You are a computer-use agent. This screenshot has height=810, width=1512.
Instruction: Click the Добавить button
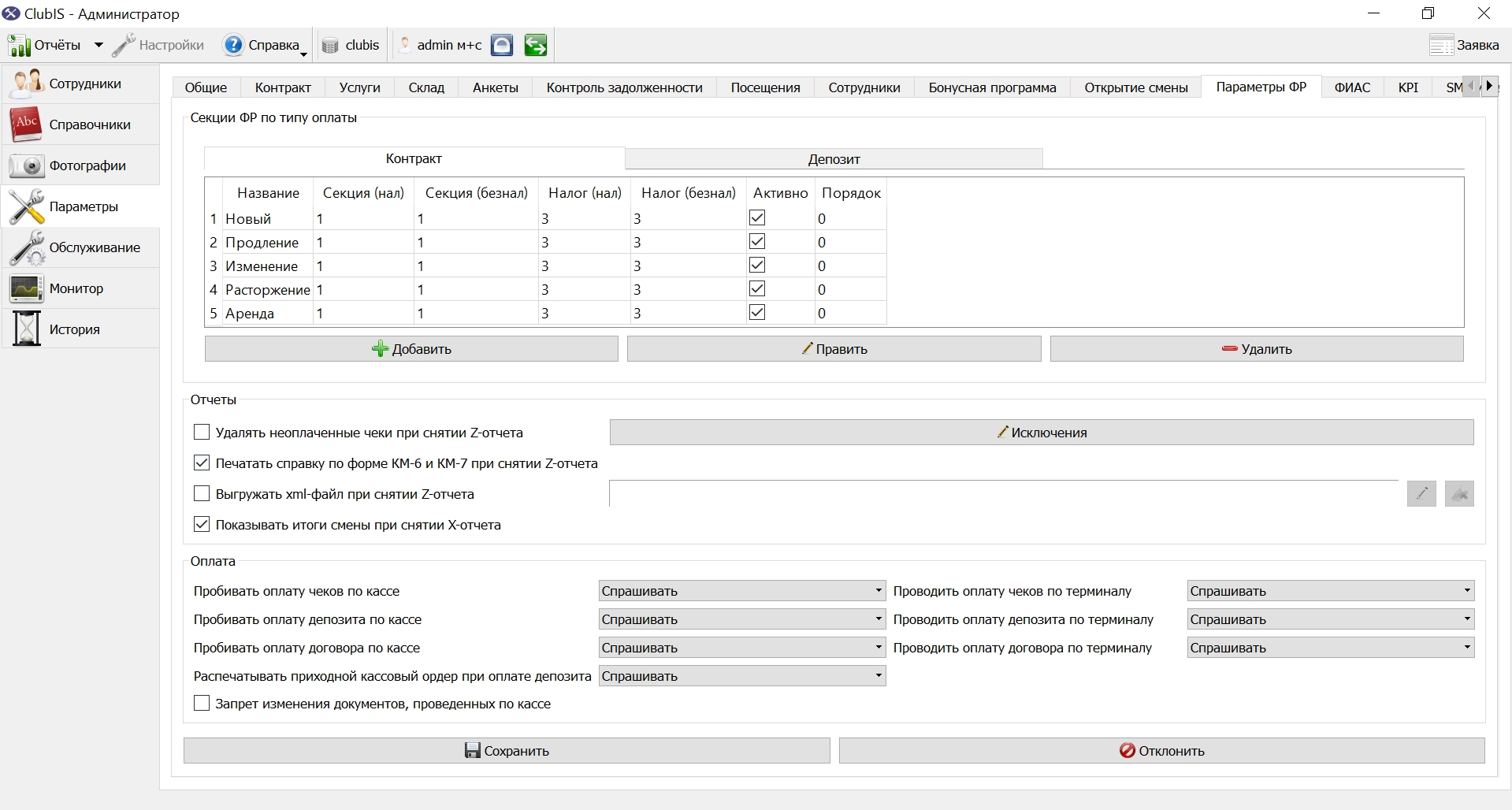coord(411,348)
